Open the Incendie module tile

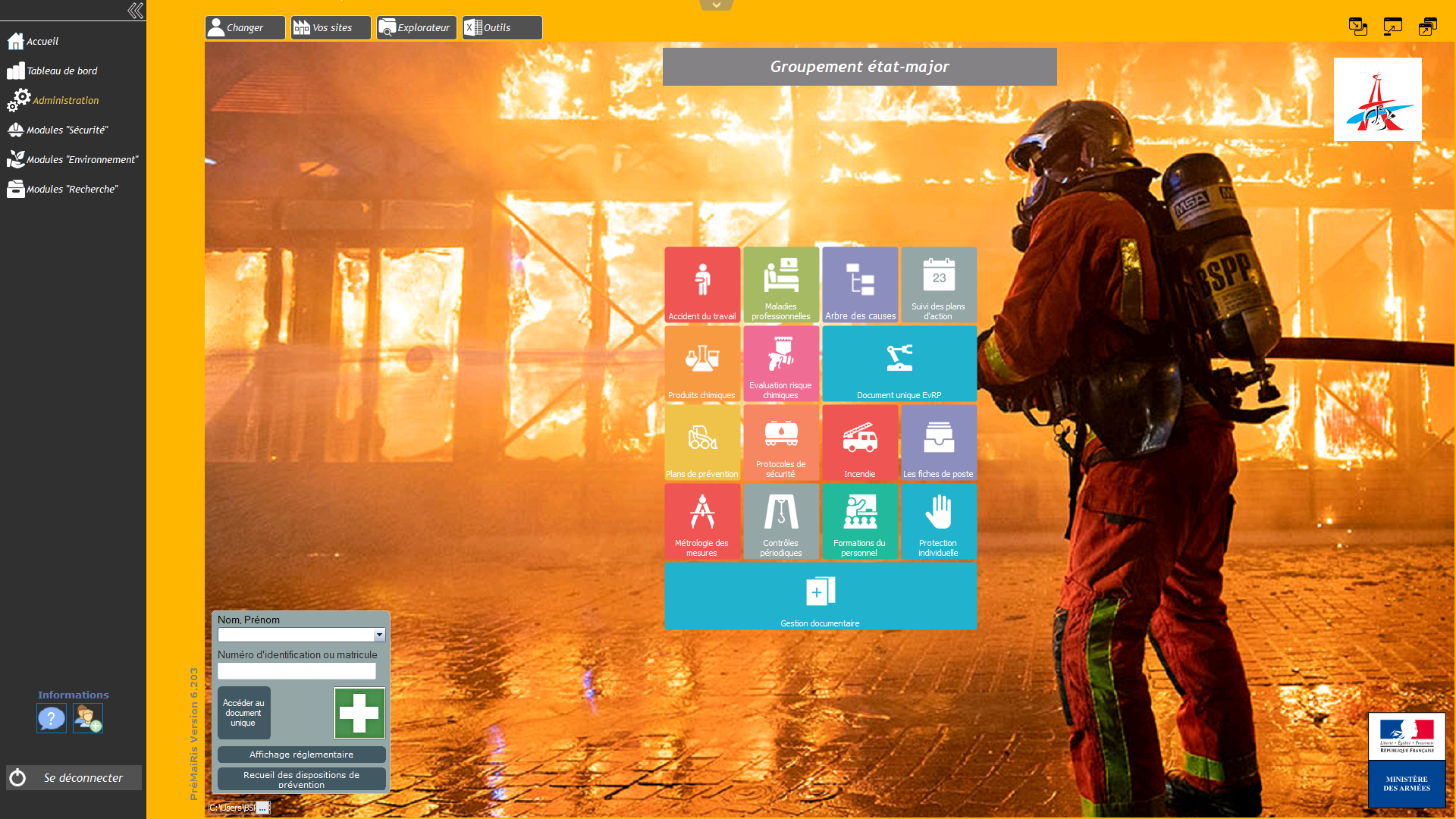[860, 442]
